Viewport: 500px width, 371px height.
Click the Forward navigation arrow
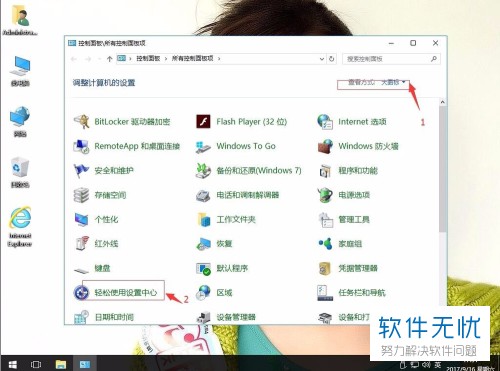[x=88, y=59]
